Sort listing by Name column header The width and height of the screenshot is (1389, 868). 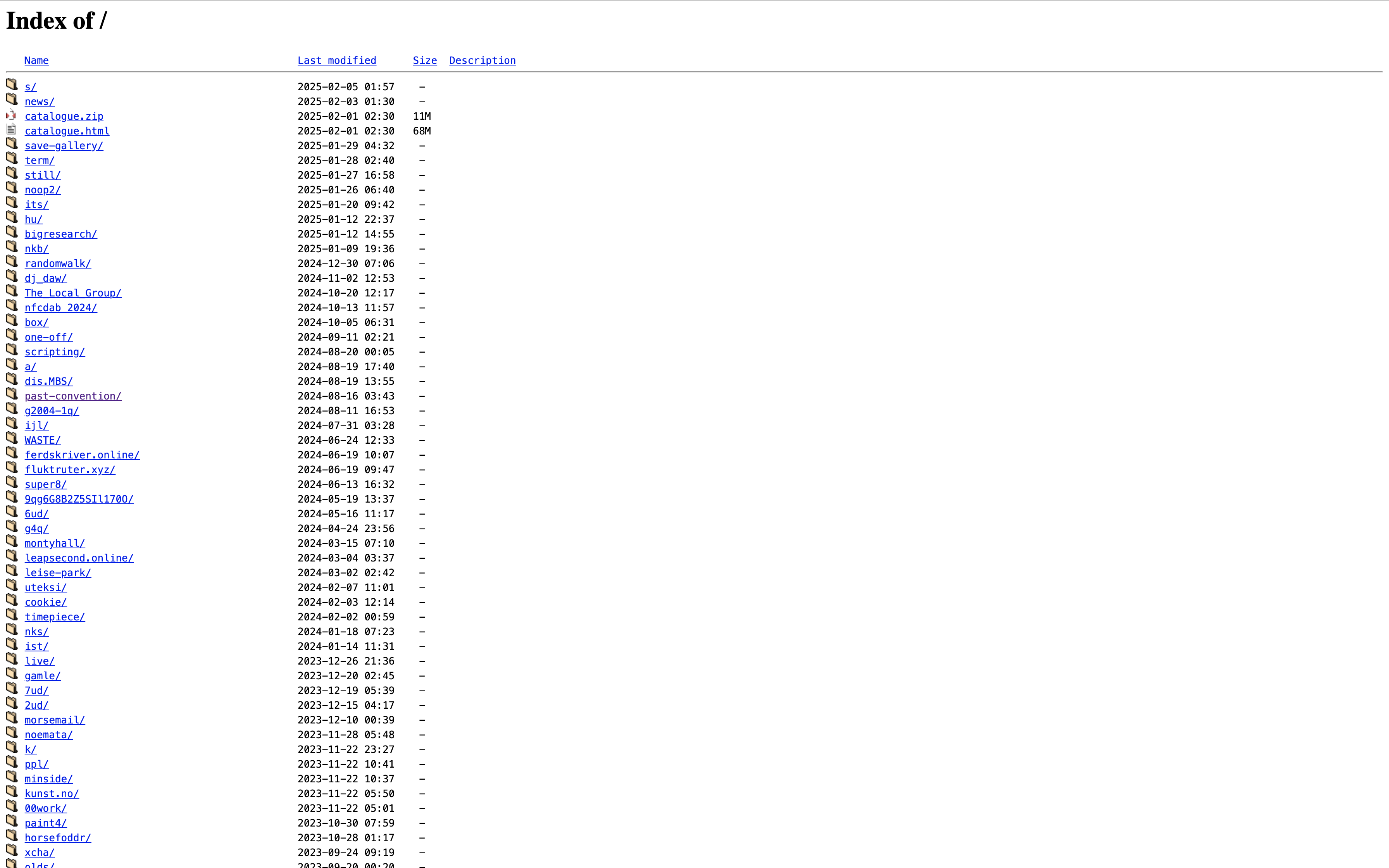tap(36, 60)
